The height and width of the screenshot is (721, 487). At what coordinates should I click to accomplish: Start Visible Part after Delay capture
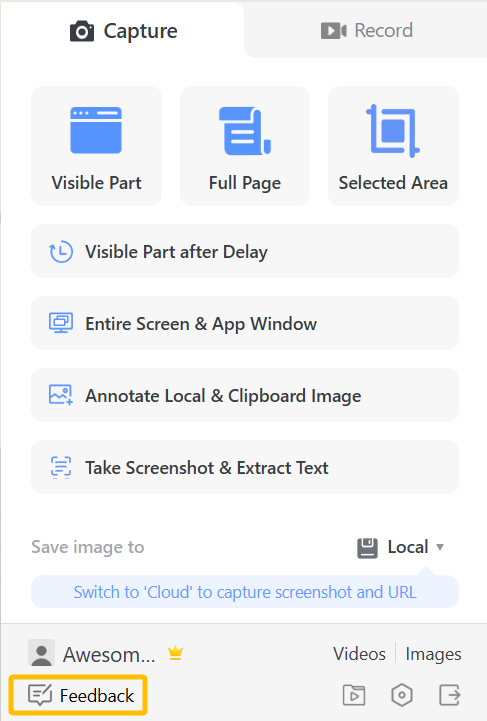[x=245, y=251]
